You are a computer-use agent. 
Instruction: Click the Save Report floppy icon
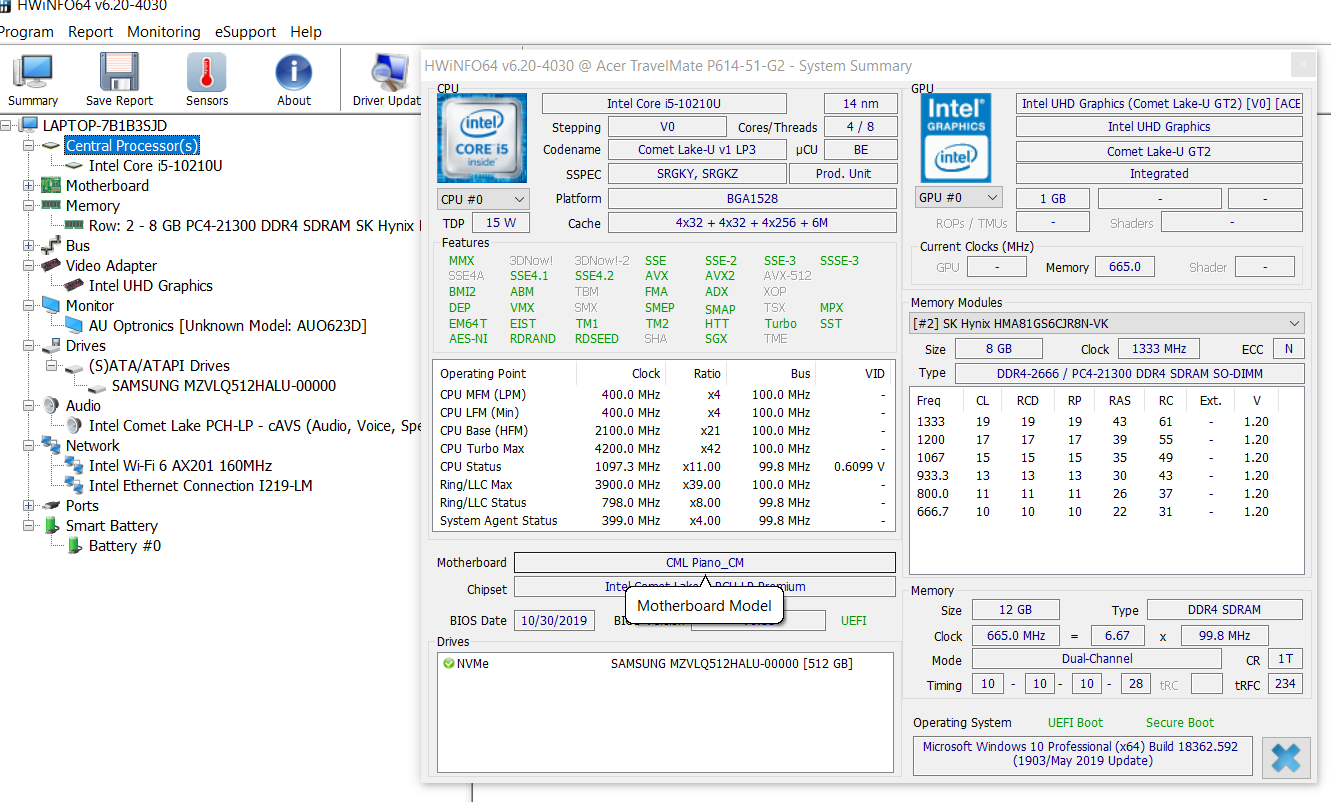coord(119,80)
